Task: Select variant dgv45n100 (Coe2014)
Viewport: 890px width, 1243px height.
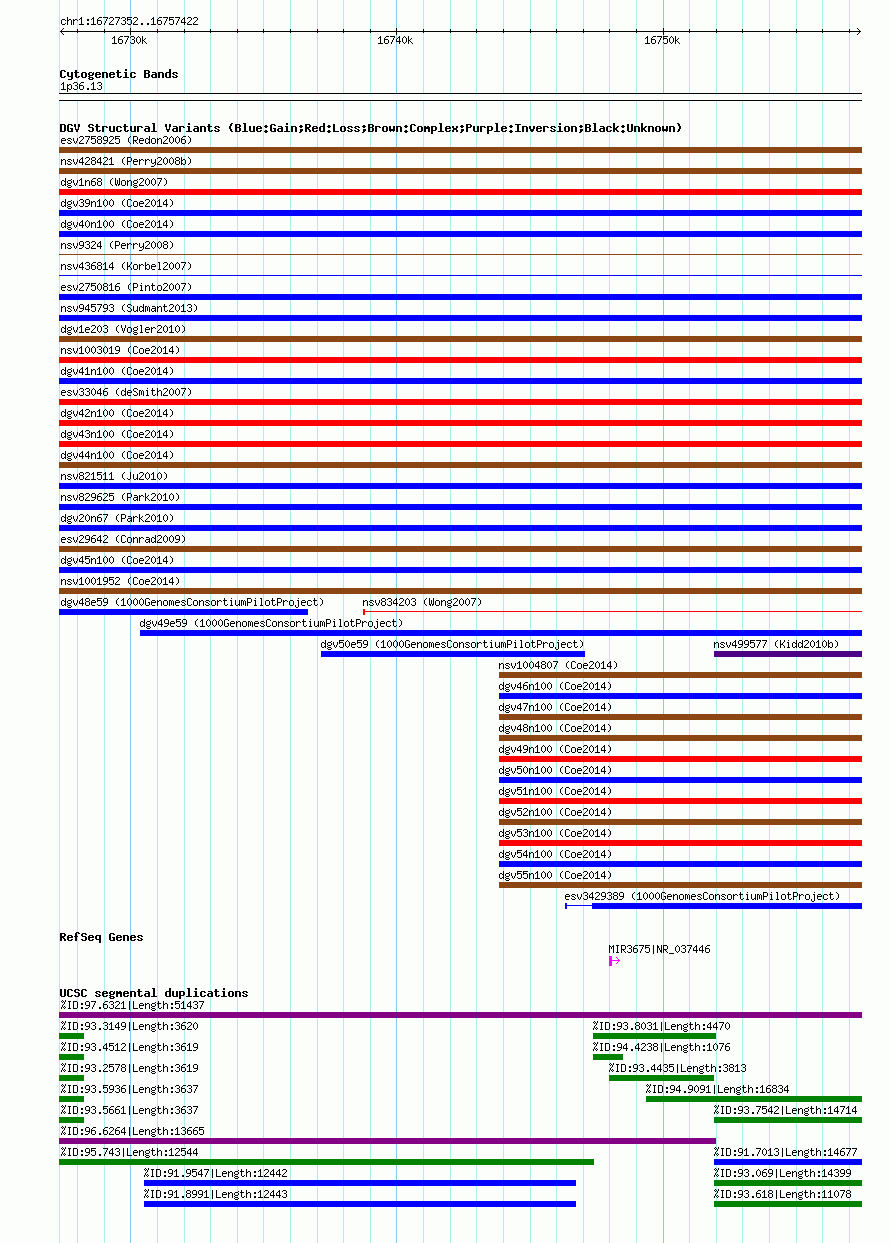Action: click(x=116, y=560)
